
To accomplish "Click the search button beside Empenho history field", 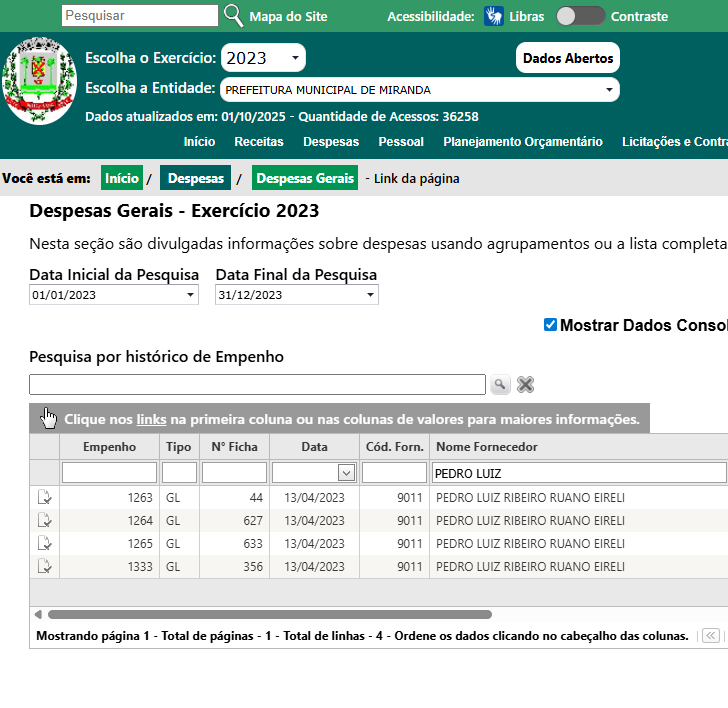I will click(500, 385).
